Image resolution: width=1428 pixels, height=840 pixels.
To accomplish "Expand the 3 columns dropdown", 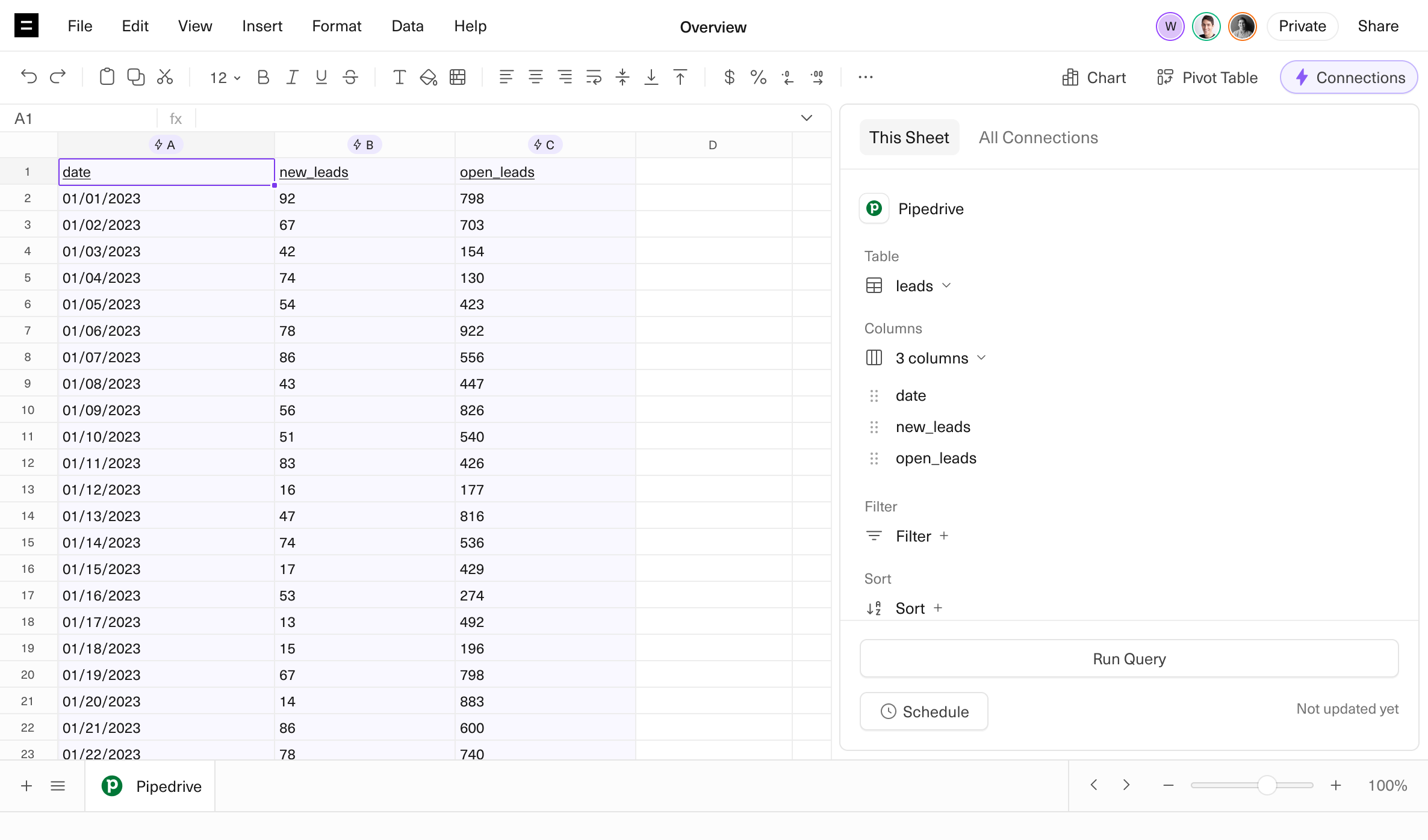I will tap(940, 358).
